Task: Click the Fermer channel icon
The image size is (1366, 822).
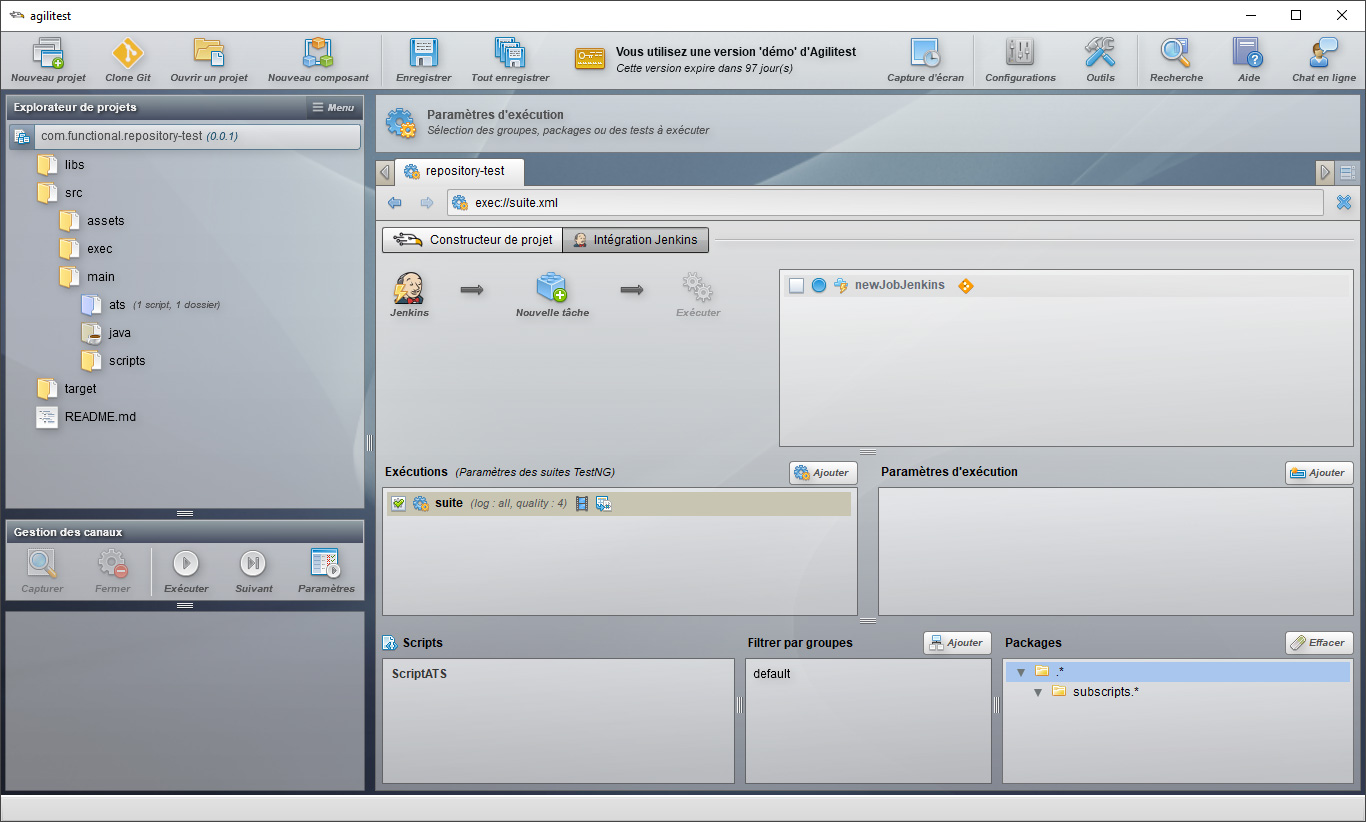Action: (112, 563)
